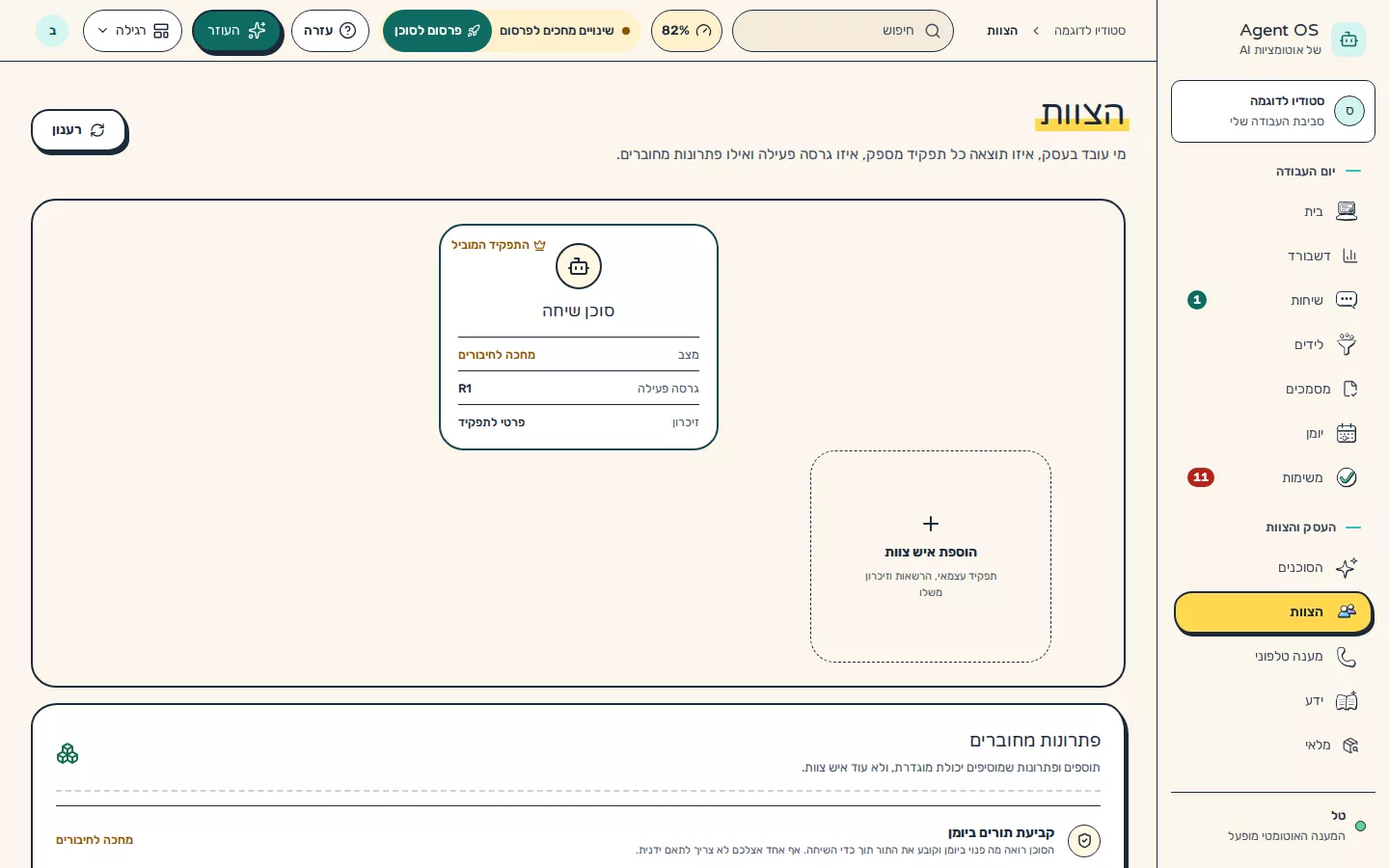
Task: Click the 82% progress indicator
Action: [687, 31]
